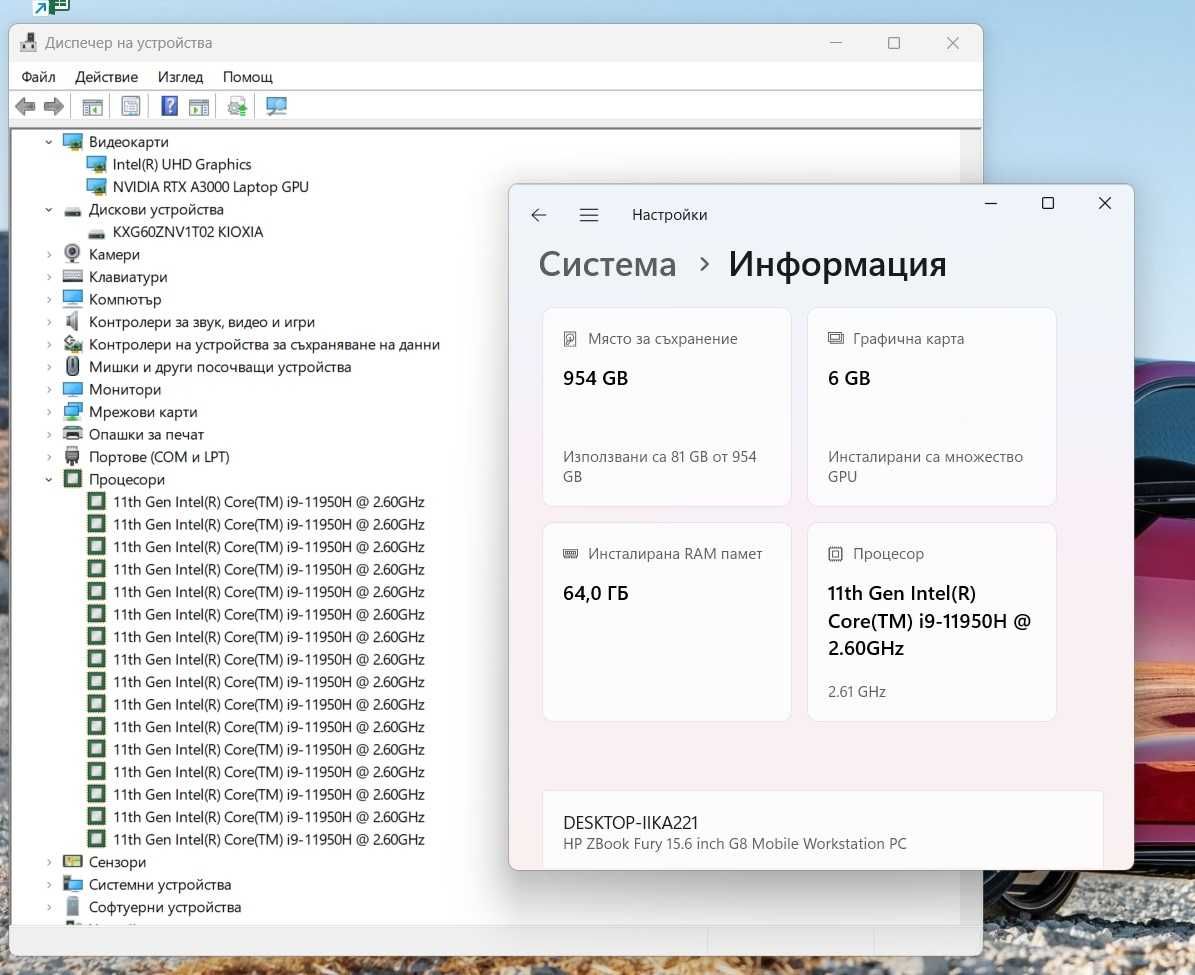Collapse the Видеокарти category
The width and height of the screenshot is (1195, 975).
click(49, 142)
